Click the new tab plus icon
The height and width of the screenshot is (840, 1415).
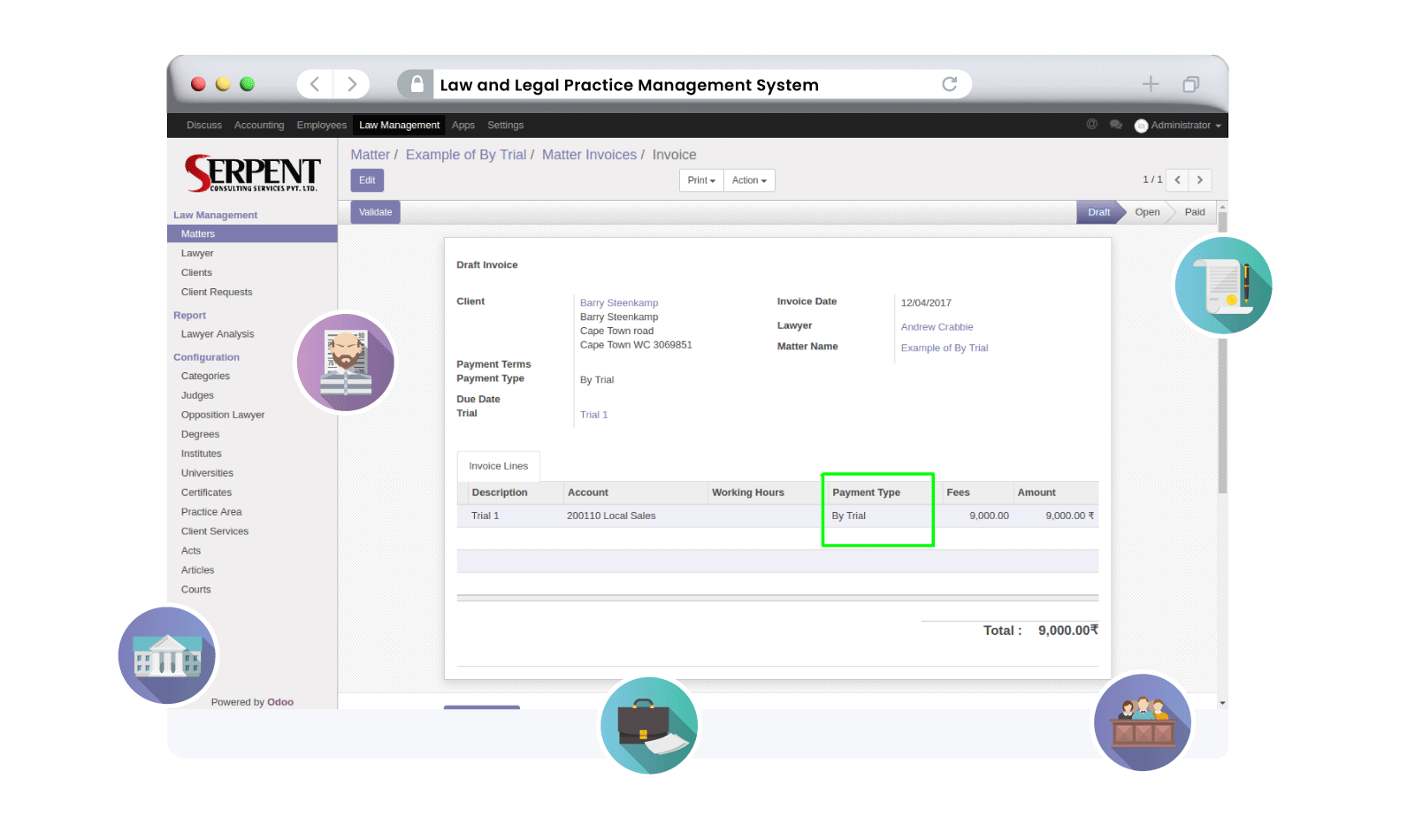[1150, 84]
